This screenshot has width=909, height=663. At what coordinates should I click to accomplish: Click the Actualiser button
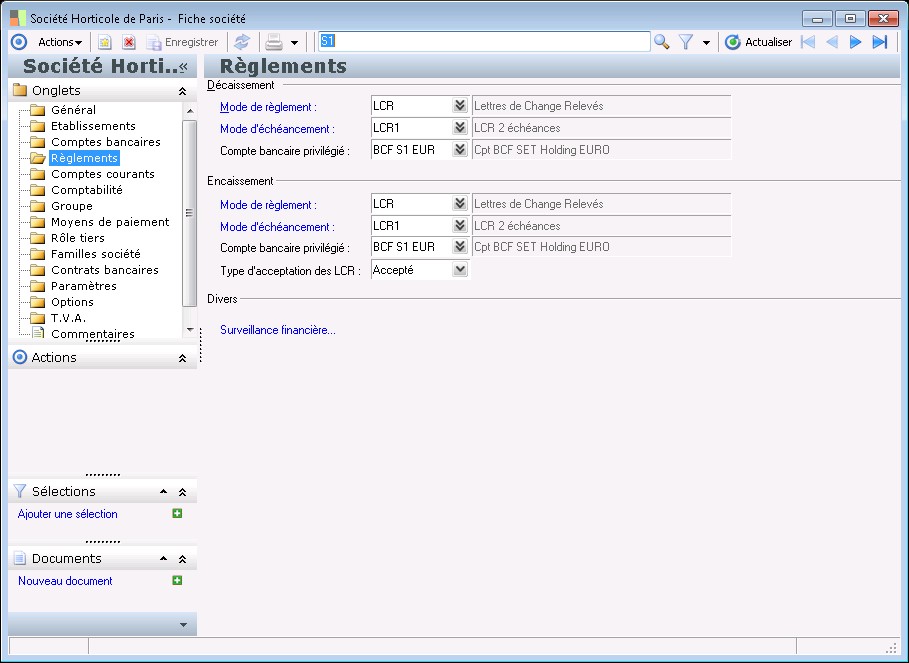pos(759,42)
